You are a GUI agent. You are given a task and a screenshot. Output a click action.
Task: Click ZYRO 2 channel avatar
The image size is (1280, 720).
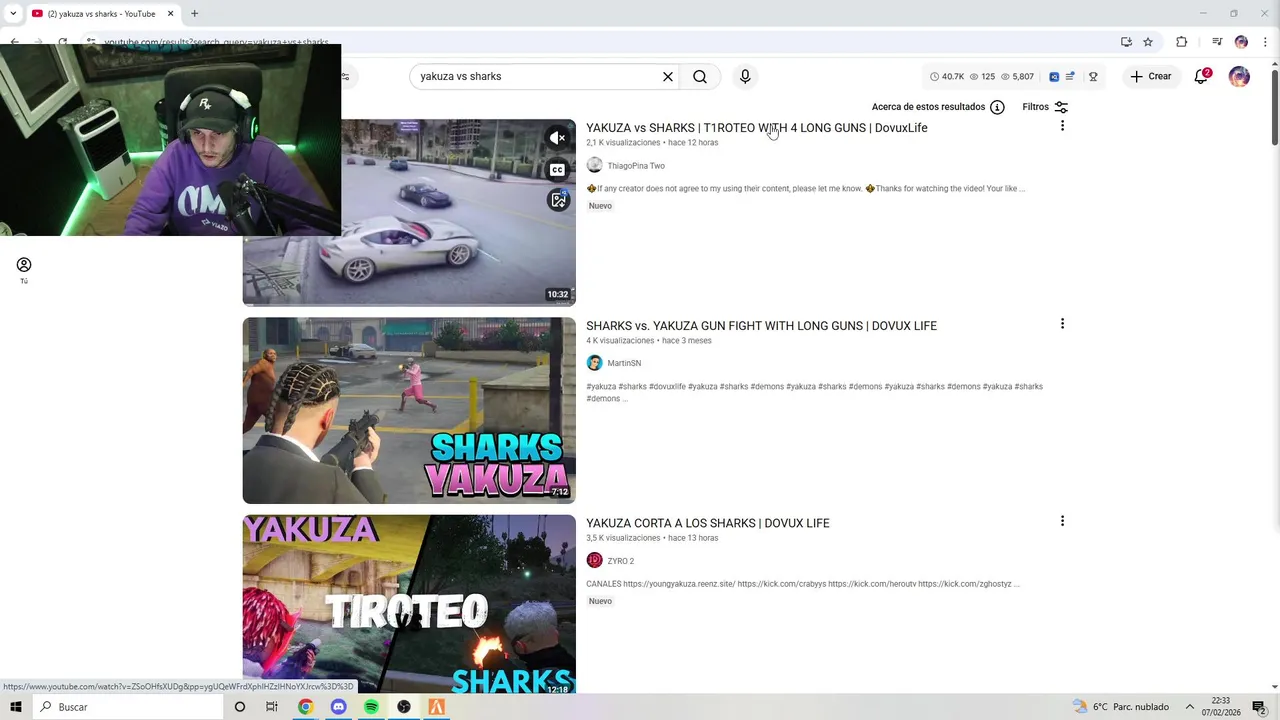(x=594, y=560)
